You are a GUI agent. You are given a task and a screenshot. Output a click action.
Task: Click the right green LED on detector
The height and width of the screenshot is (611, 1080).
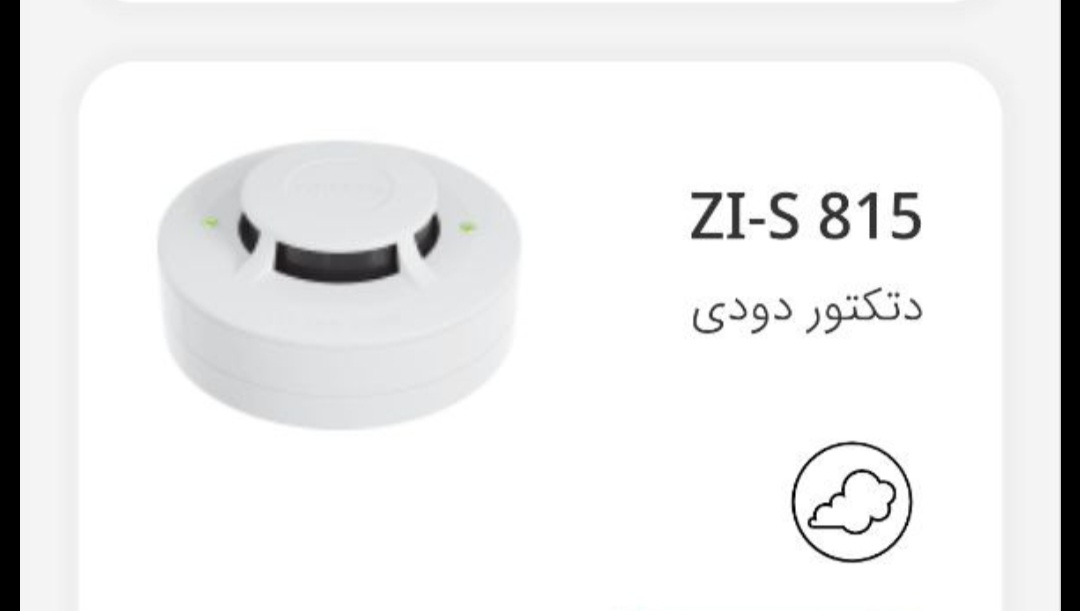(467, 227)
